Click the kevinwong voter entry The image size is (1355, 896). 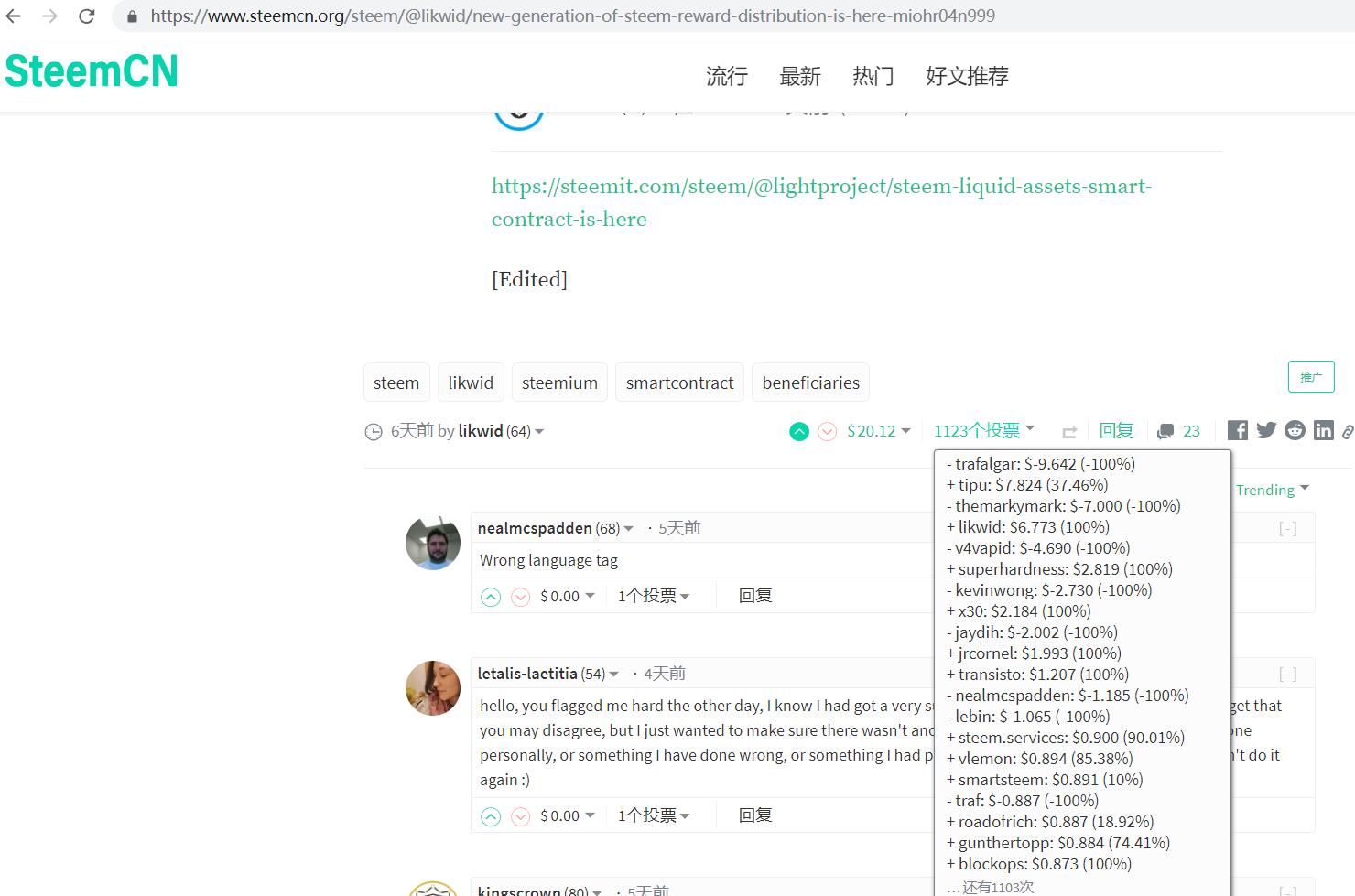coord(1049,590)
